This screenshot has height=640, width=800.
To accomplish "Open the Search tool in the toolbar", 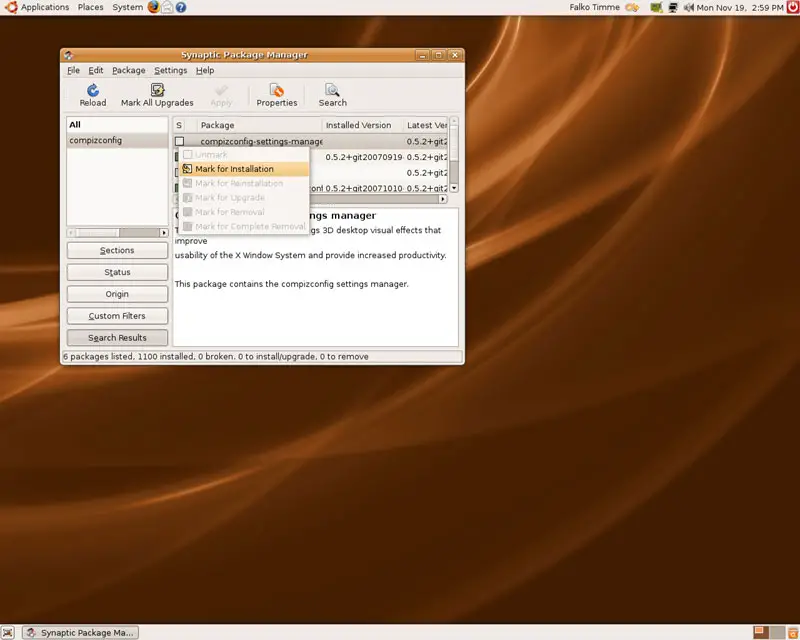I will (333, 95).
